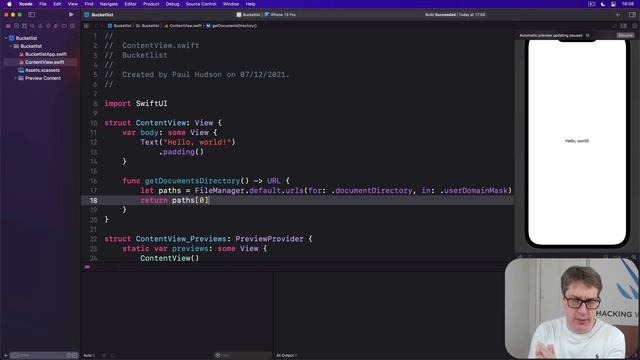Expand the Preview Content folder
This screenshot has width=640, height=360.
16,78
